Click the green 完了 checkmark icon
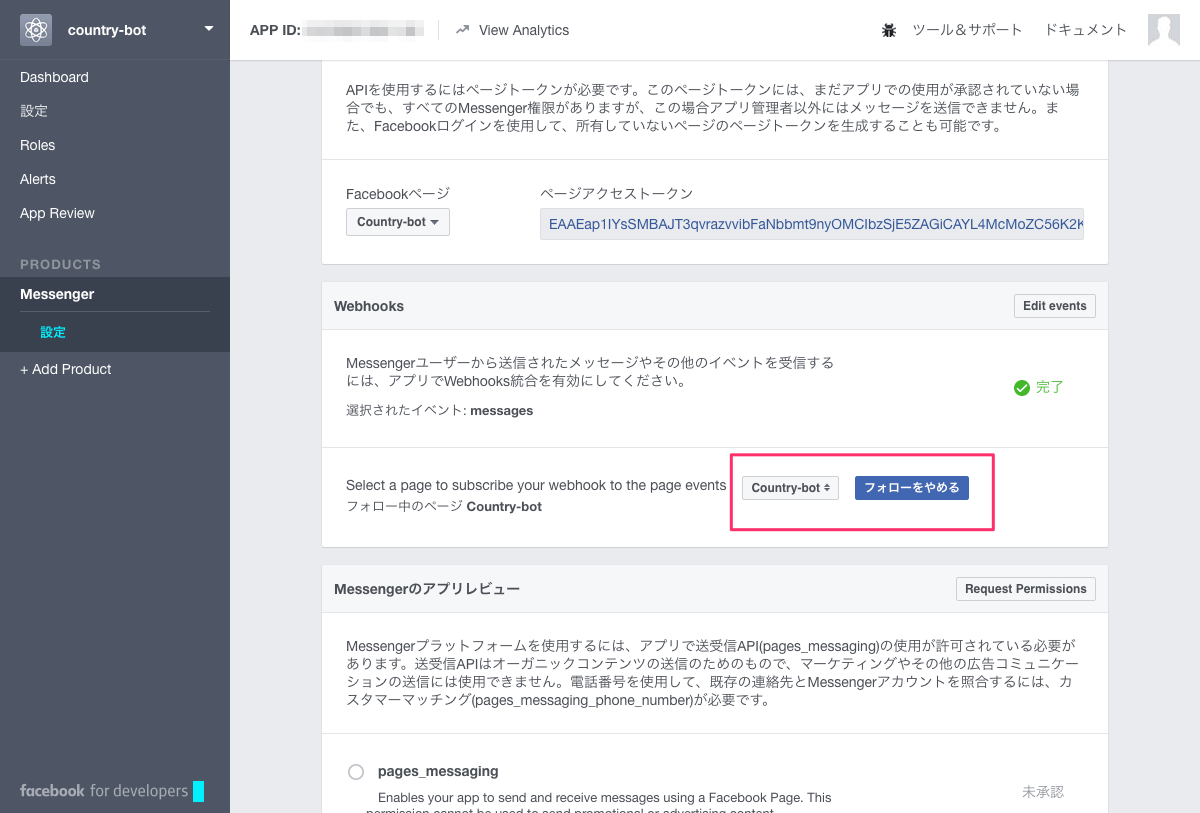 tap(1021, 386)
